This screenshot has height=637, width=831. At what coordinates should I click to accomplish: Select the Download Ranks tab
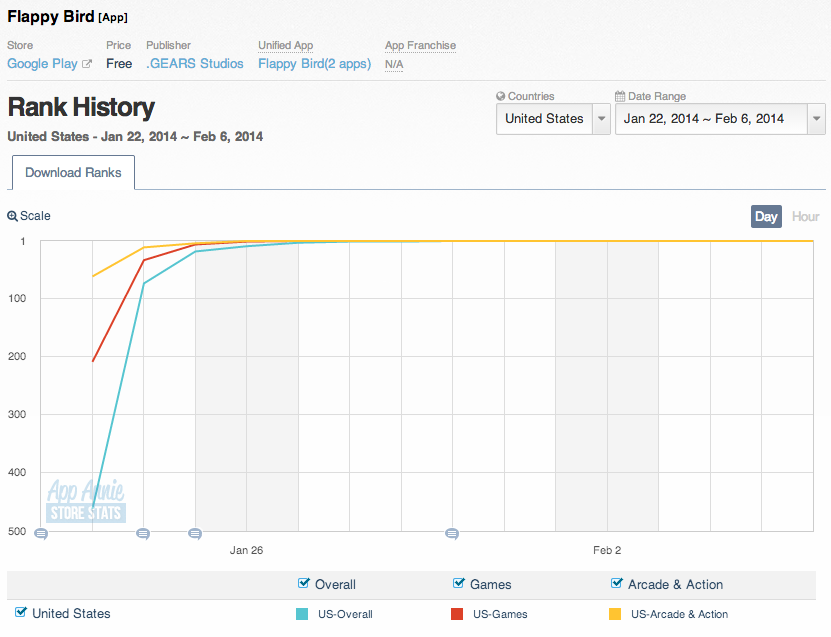(73, 172)
